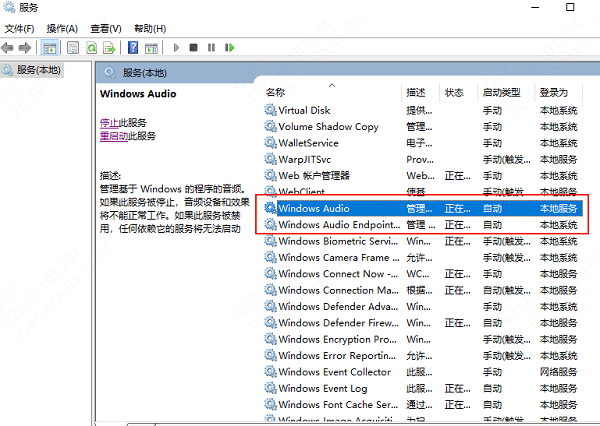Select the Windows Audio Endpoint service row
The height and width of the screenshot is (426, 600).
[424, 225]
